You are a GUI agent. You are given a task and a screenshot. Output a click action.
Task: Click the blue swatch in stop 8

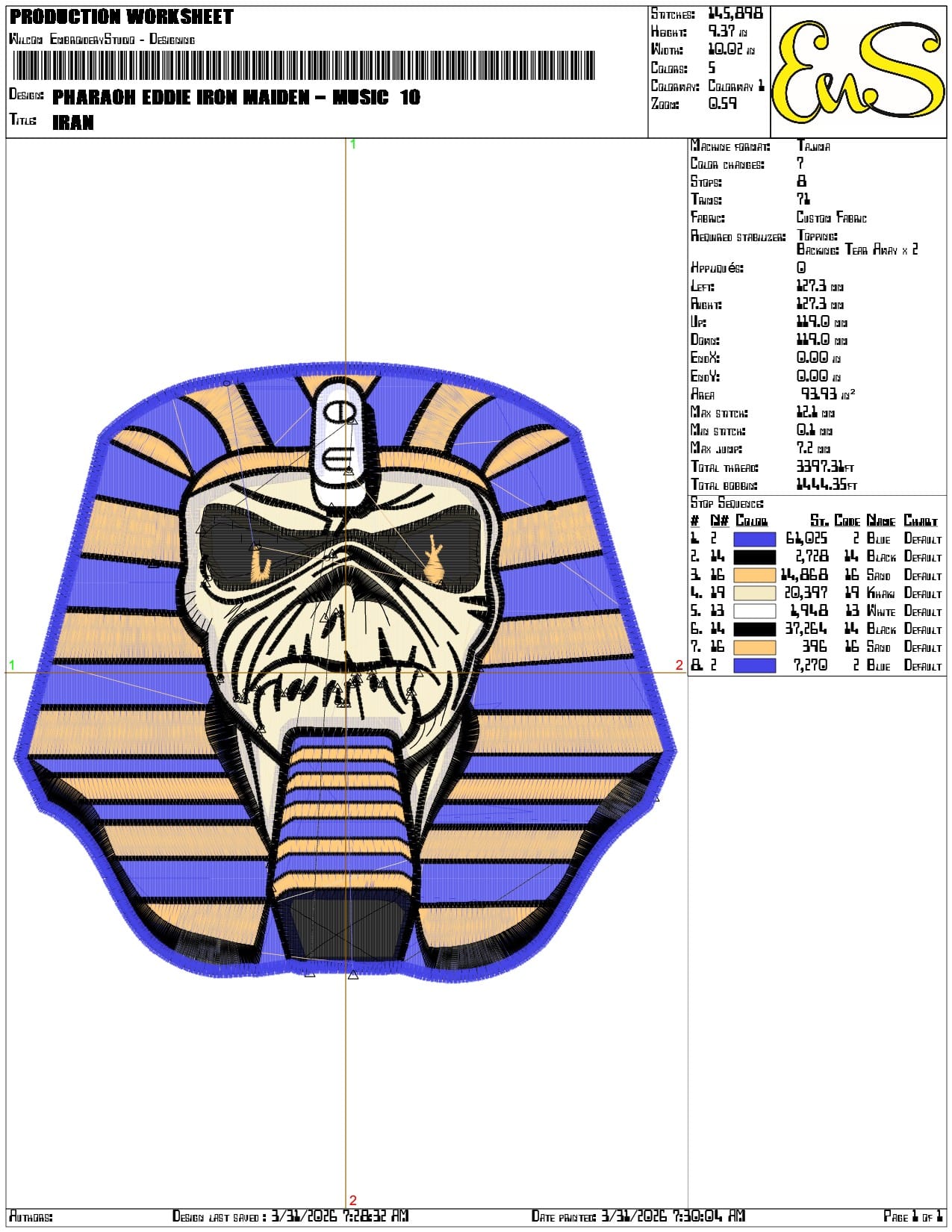(754, 665)
